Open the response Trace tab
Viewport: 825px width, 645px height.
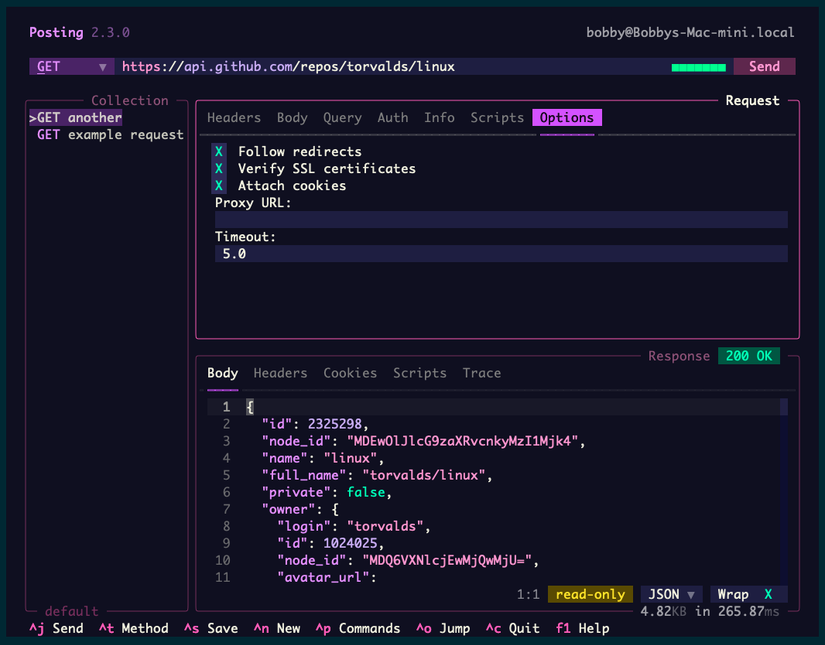[x=481, y=372]
